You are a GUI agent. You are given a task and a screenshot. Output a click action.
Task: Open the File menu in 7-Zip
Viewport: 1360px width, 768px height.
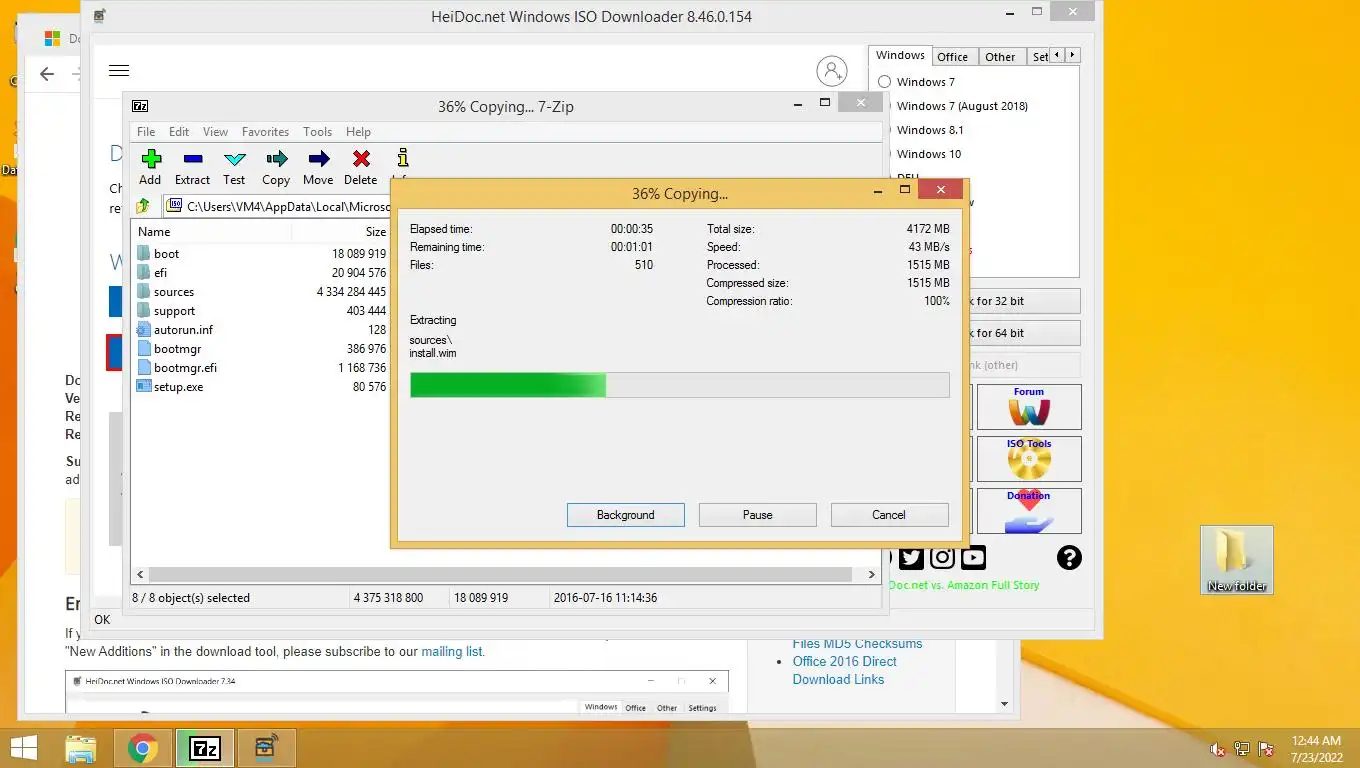pos(146,132)
